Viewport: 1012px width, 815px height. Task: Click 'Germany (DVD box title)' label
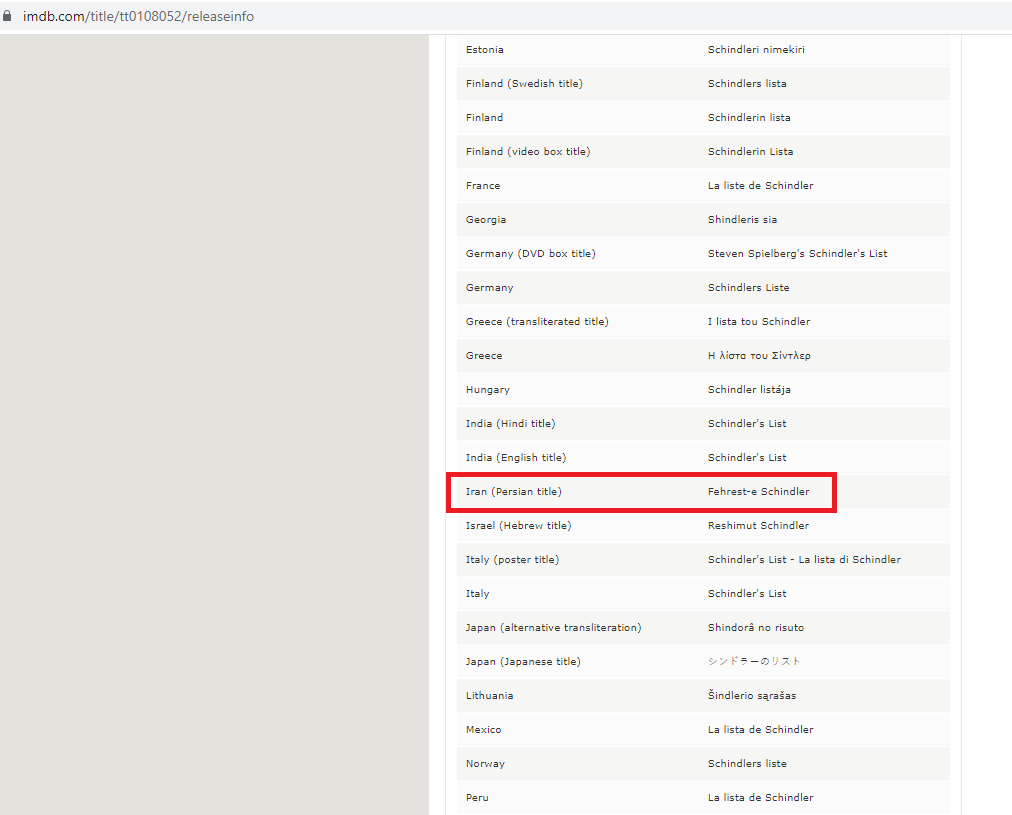click(x=531, y=254)
